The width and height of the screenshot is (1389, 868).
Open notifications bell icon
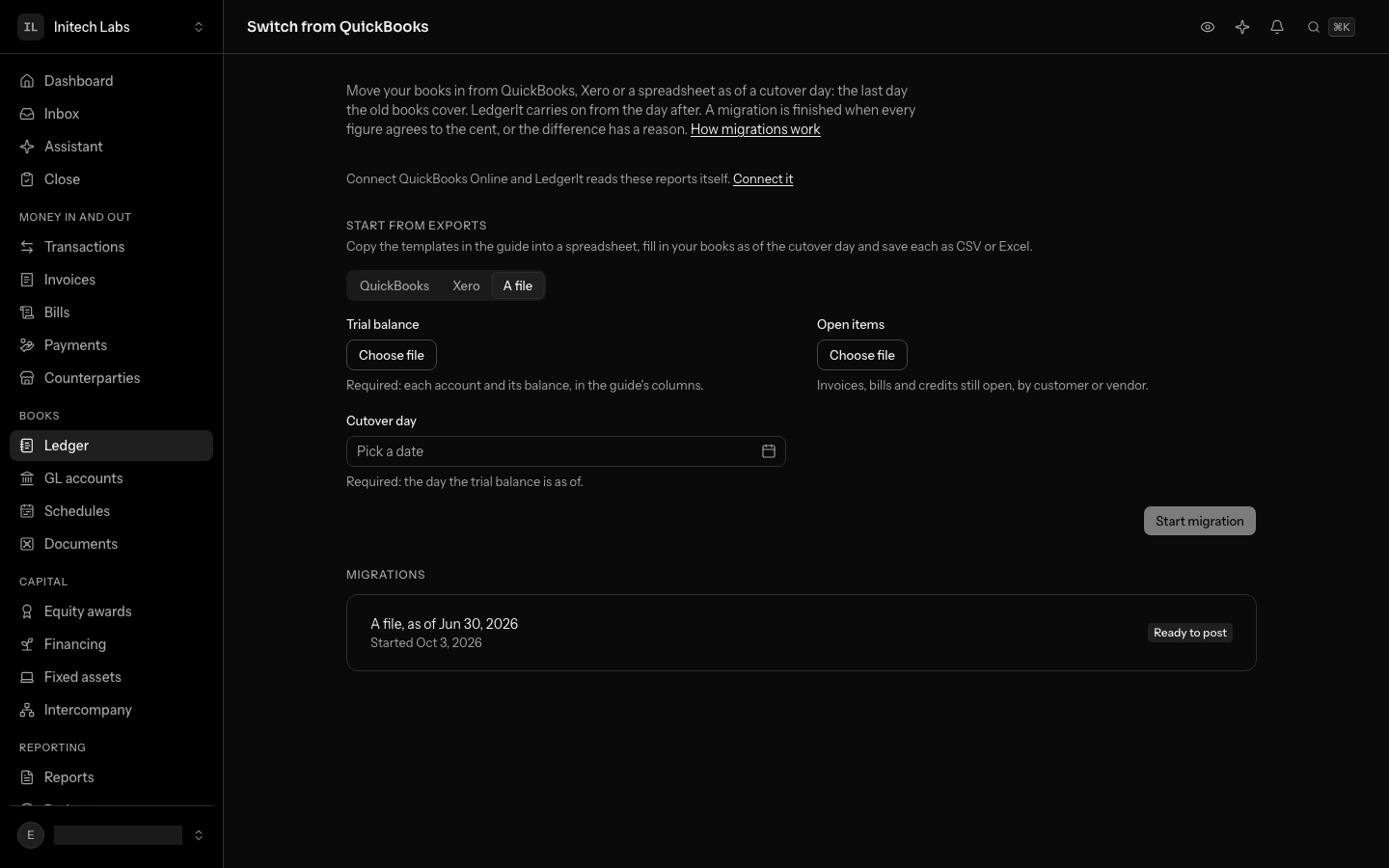coord(1277,27)
